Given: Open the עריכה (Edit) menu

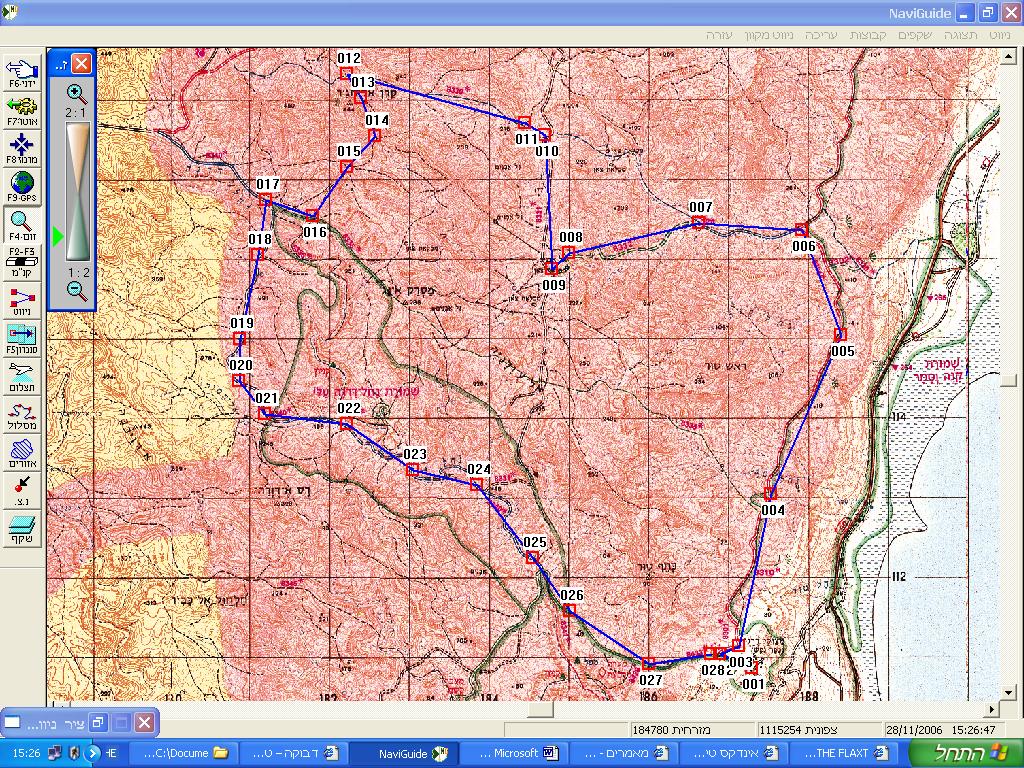Looking at the screenshot, I should (821, 35).
